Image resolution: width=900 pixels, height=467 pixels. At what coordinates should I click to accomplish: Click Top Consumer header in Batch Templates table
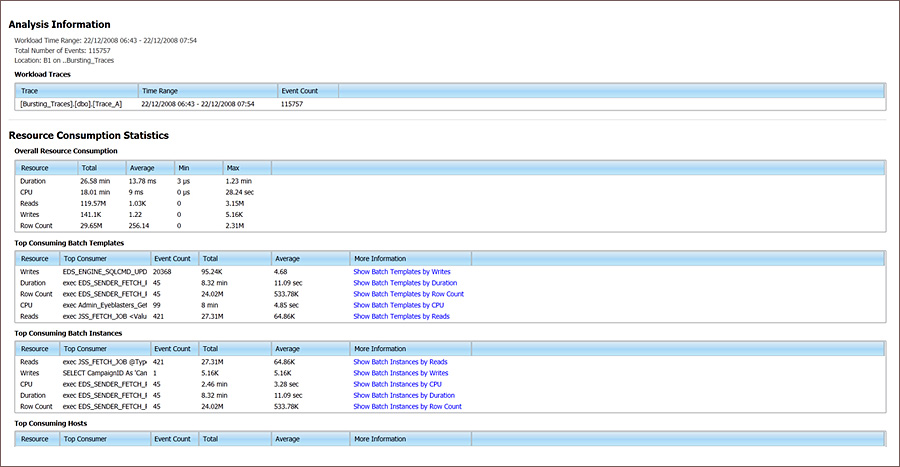(x=105, y=259)
